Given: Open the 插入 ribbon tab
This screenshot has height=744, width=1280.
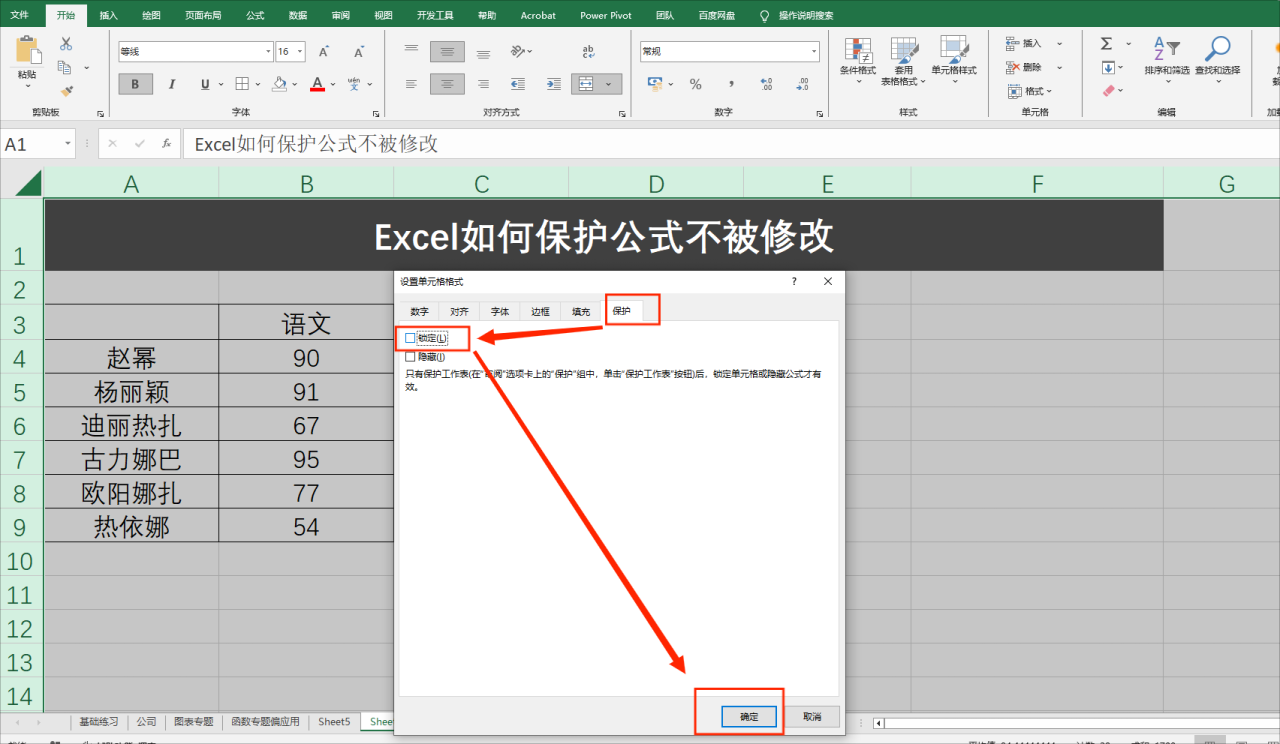Looking at the screenshot, I should 108,15.
